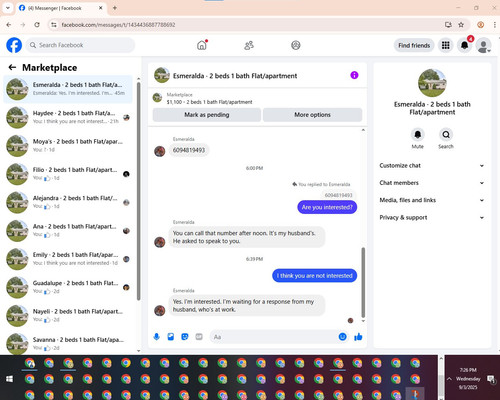
Task: Open Savanna conversation in list
Action: click(68, 343)
